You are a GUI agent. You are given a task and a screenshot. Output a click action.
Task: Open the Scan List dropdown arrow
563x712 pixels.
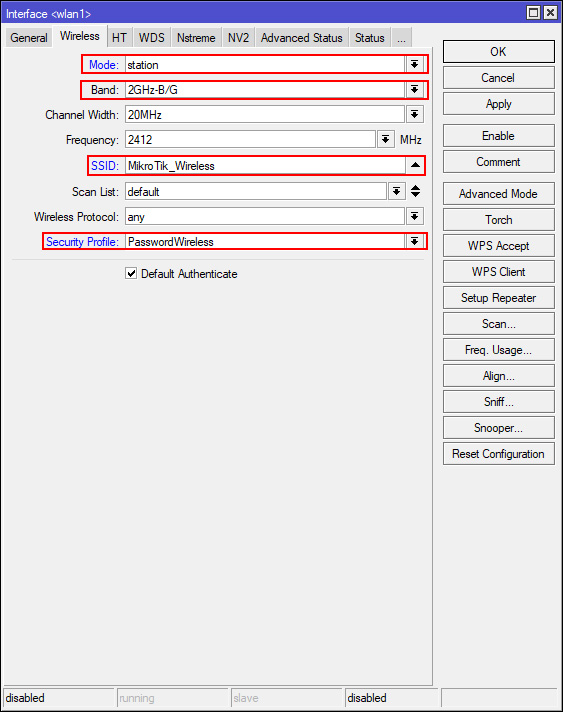pyautogui.click(x=396, y=191)
